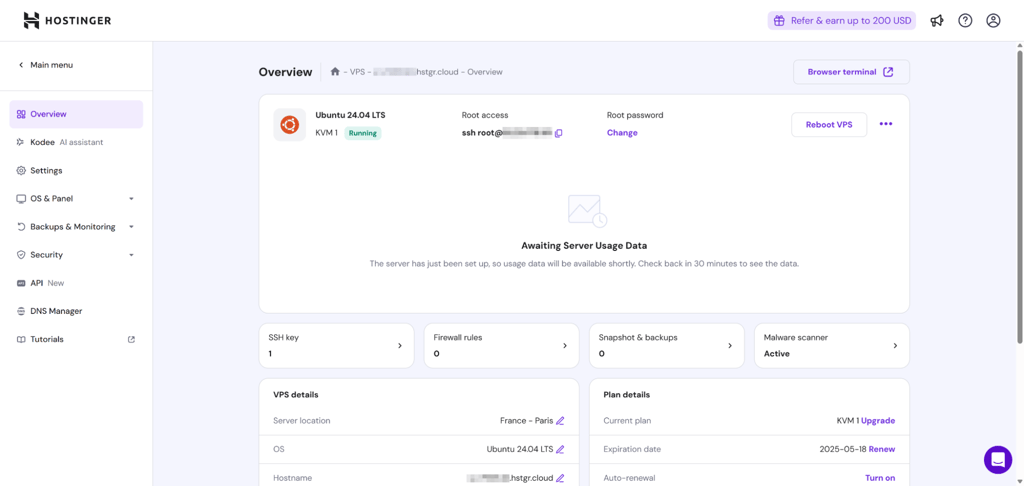The width and height of the screenshot is (1024, 486).
Task: Click the Security shield icon
Action: coord(21,255)
